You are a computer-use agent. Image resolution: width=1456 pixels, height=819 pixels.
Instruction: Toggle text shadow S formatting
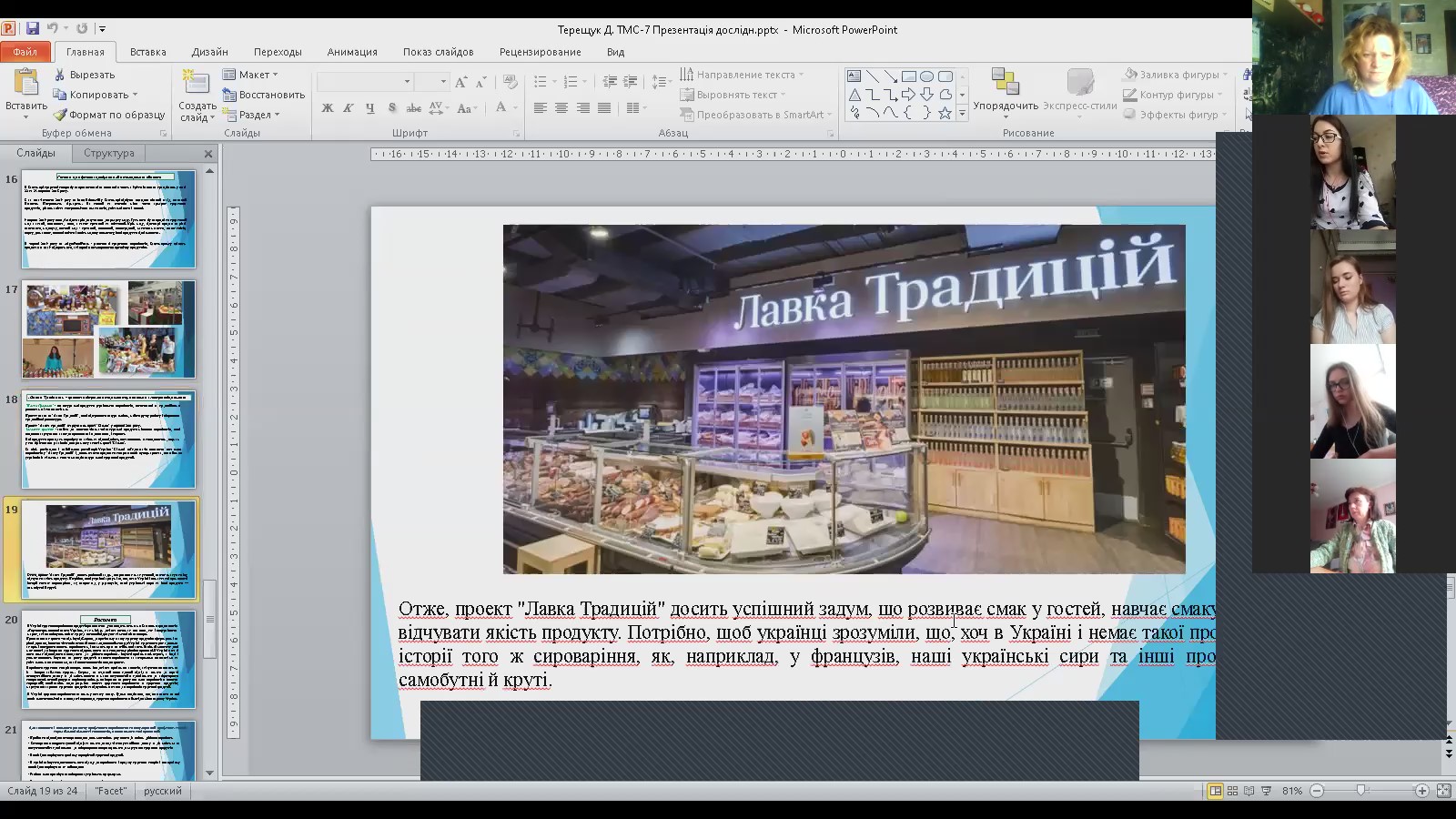pos(391,107)
